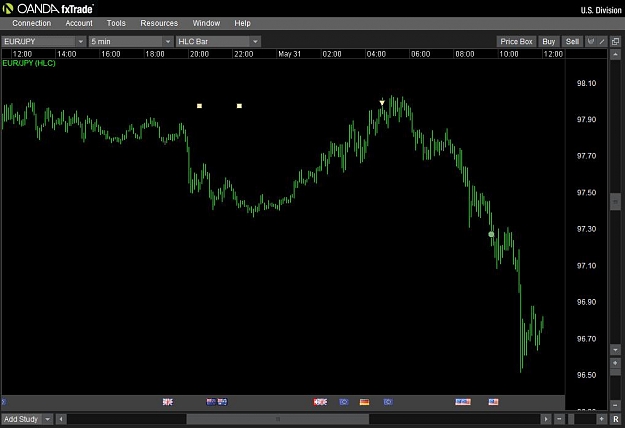Click the 97.30 price axis label
This screenshot has width=625, height=428.
(586, 229)
